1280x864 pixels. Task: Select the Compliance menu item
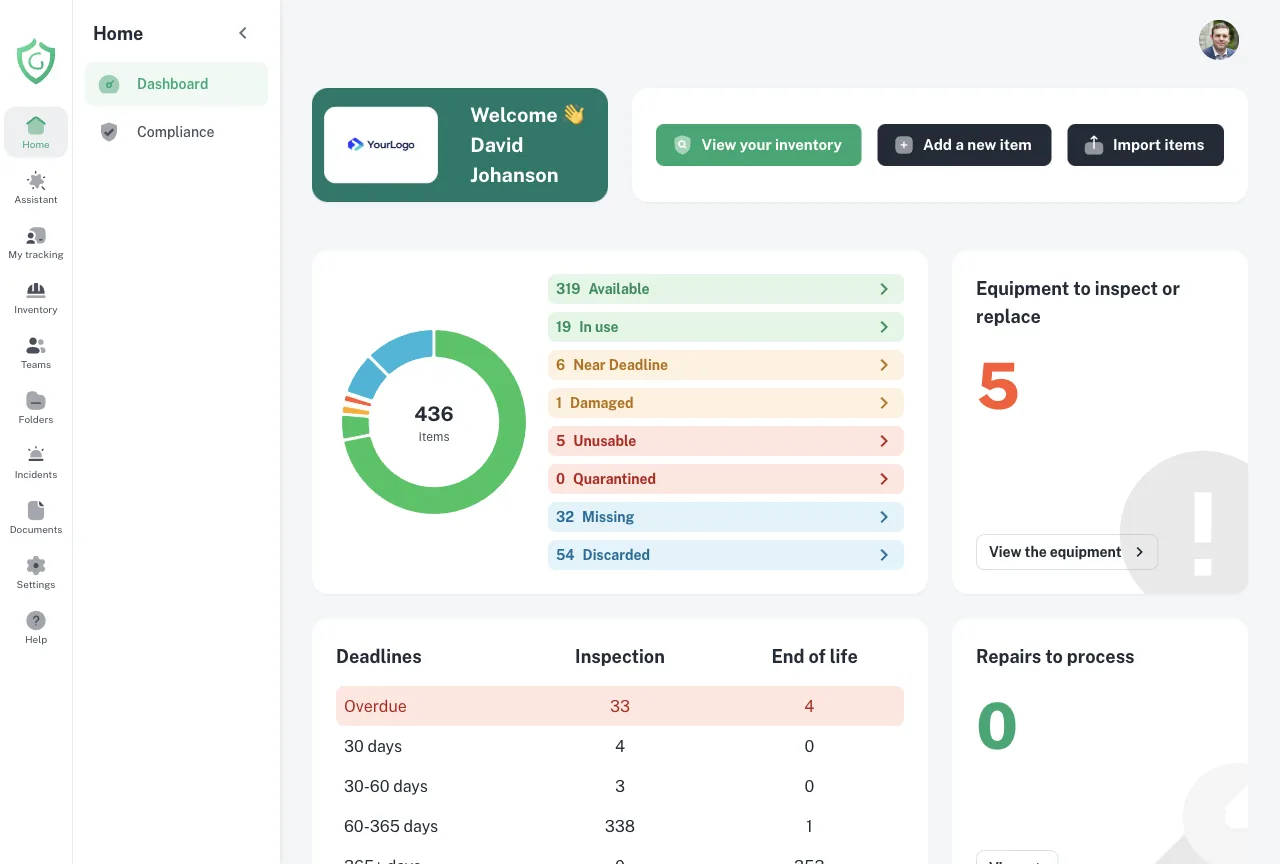[x=176, y=132]
